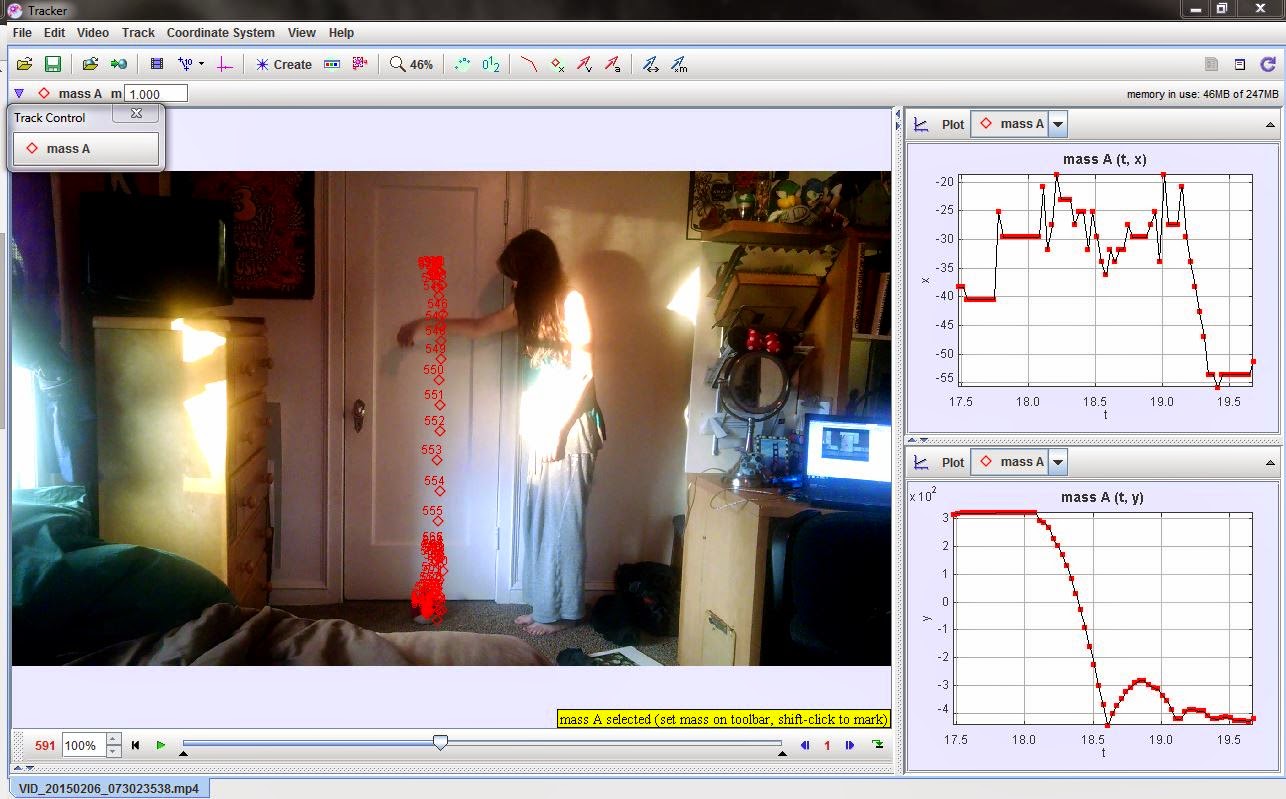Expand the calibration tools dropdown arrow
1286x799 pixels.
(x=201, y=64)
